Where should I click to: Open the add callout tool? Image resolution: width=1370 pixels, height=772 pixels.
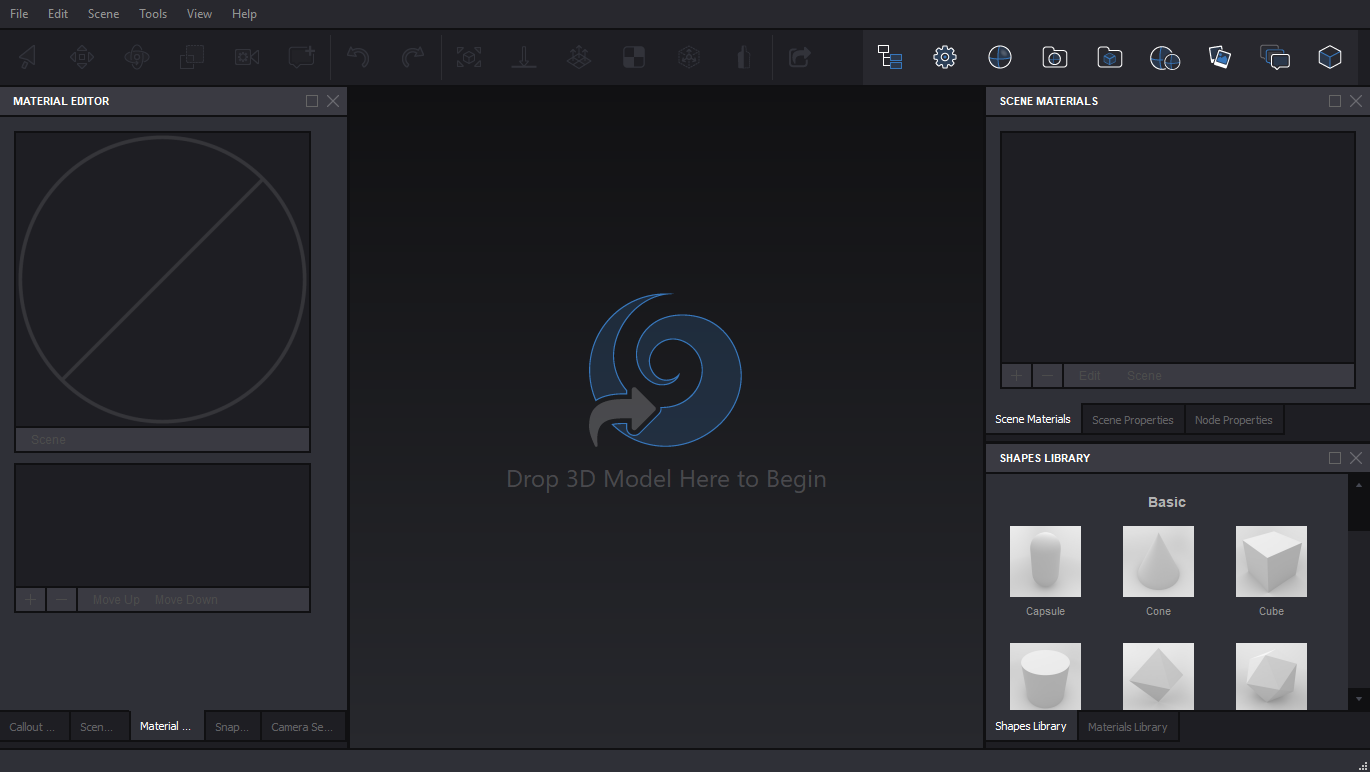[301, 57]
